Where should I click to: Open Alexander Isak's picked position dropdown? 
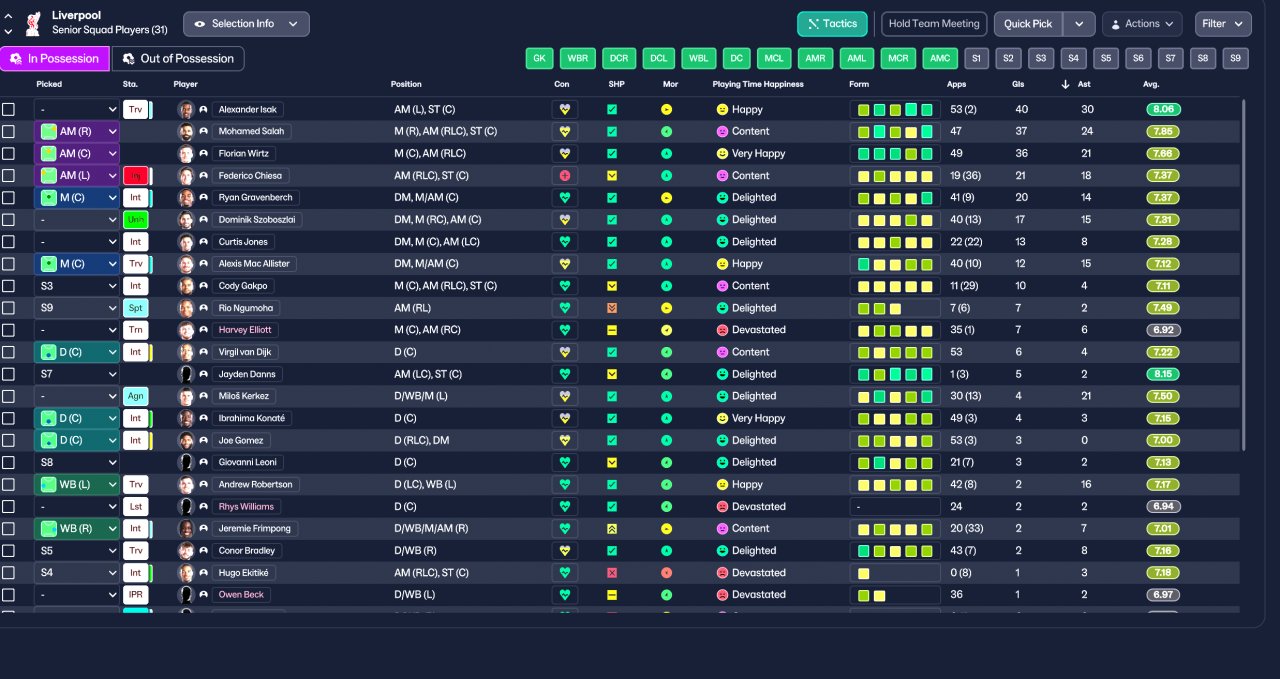[77, 109]
